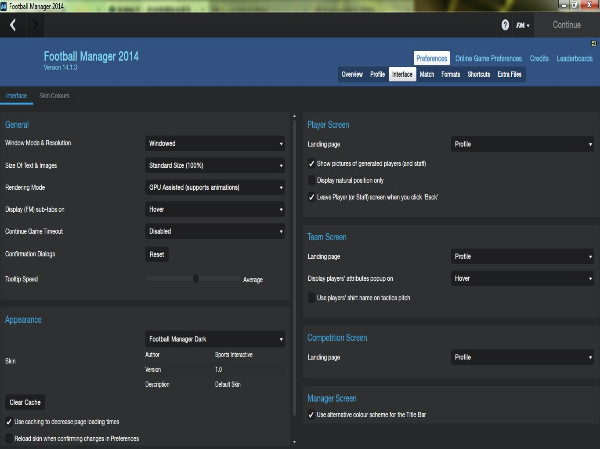600x449 pixels.
Task: Open the Match preferences tab
Action: 427,75
